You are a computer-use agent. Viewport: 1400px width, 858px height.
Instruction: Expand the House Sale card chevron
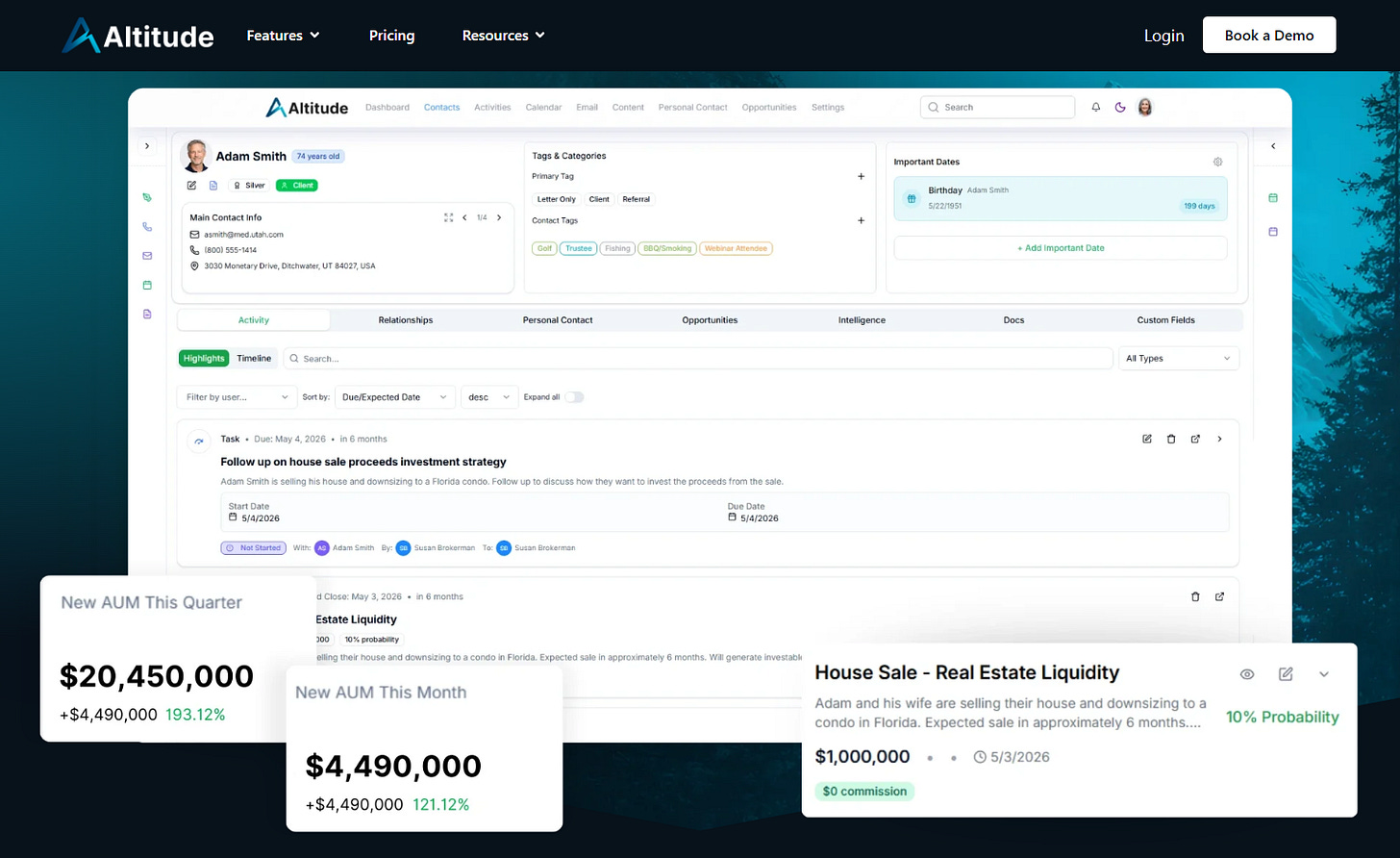point(1324,674)
